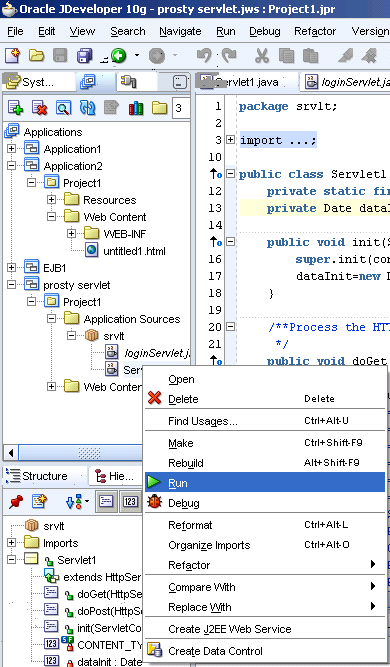Click the Remove icon with red X in navigator
The height and width of the screenshot is (667, 390).
40,108
